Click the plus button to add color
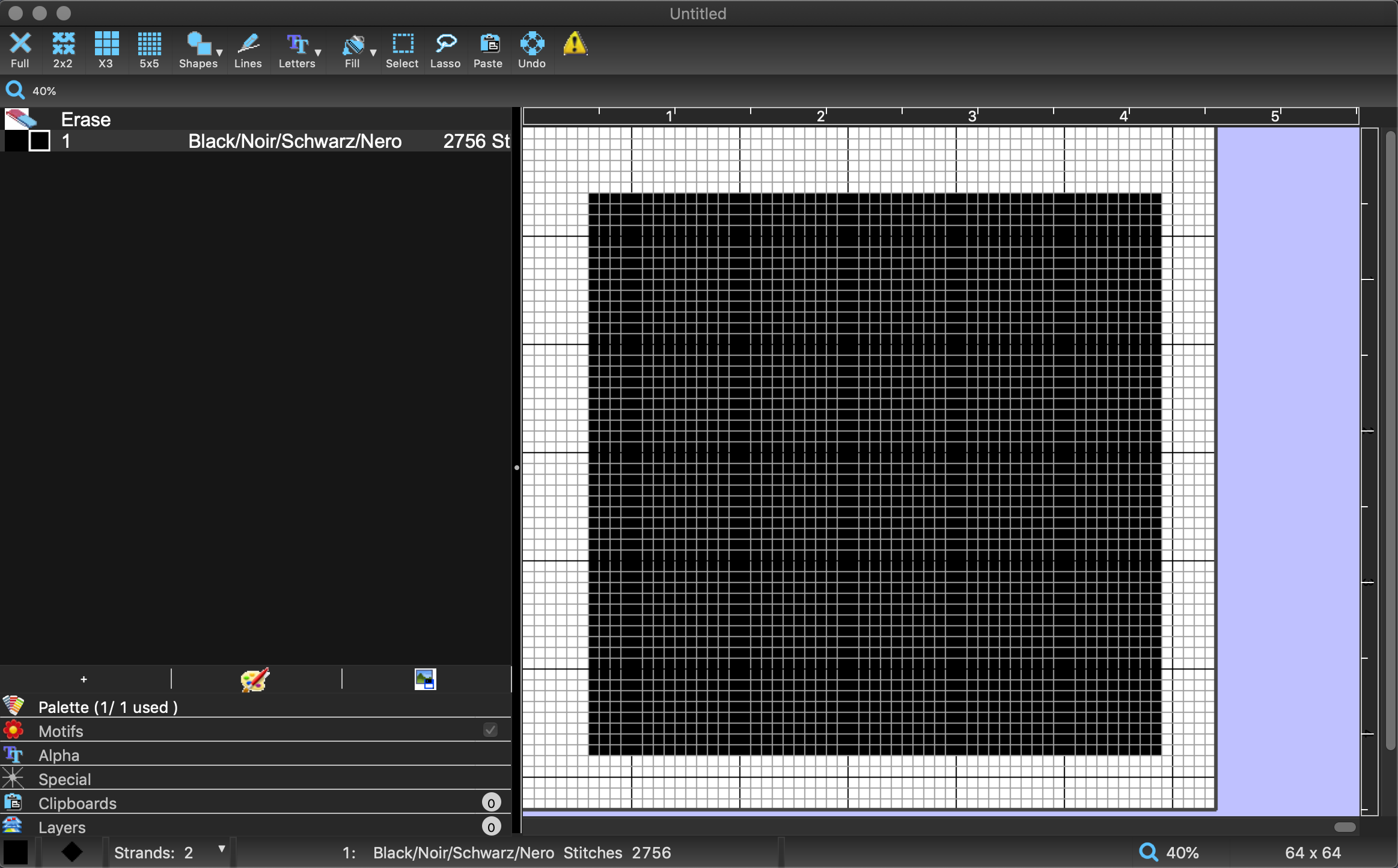Image resolution: width=1398 pixels, height=868 pixels. [84, 679]
